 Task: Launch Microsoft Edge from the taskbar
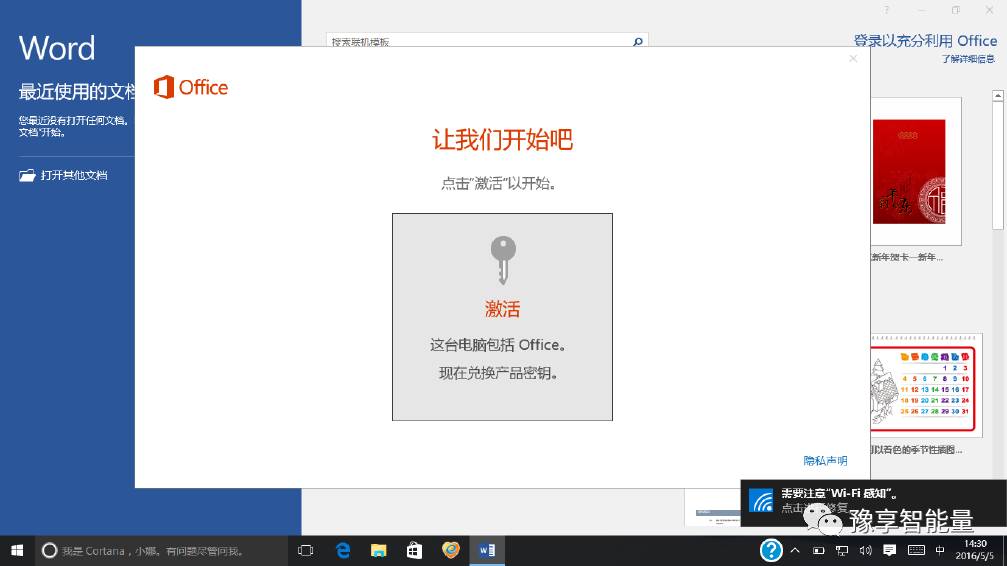point(343,551)
